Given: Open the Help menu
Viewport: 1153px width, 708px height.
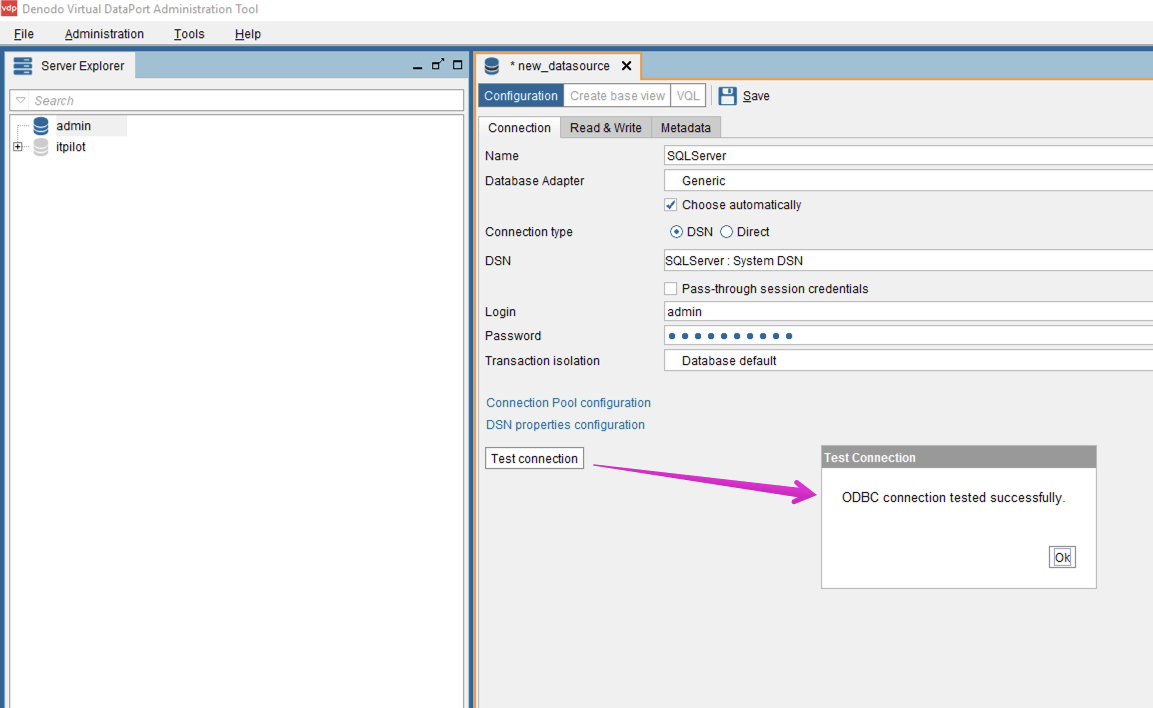Looking at the screenshot, I should [248, 34].
